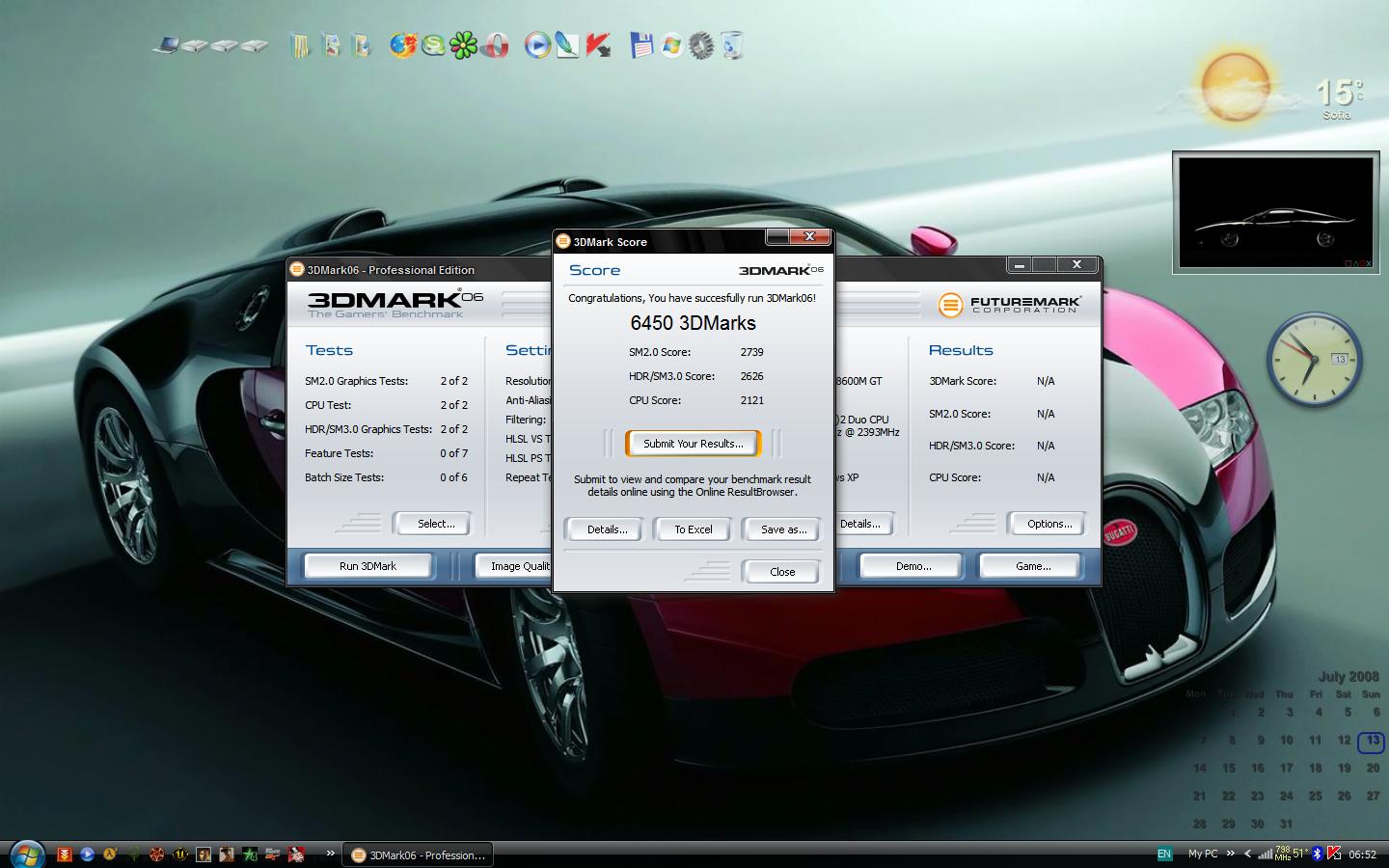Click the Bluetooth tray icon
The width and height of the screenshot is (1389, 868).
[1318, 854]
